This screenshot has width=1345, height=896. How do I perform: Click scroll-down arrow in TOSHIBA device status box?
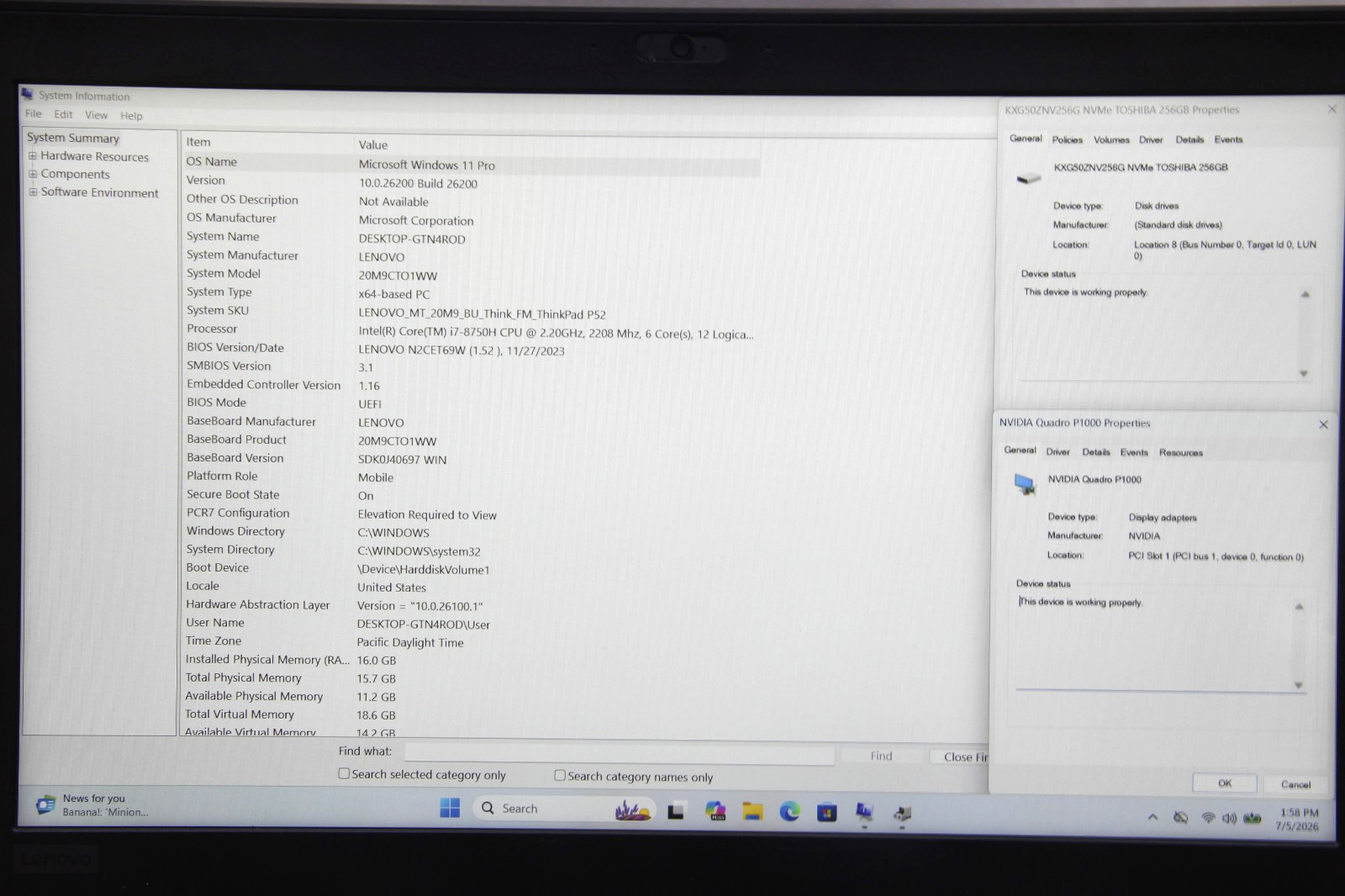pos(1304,374)
